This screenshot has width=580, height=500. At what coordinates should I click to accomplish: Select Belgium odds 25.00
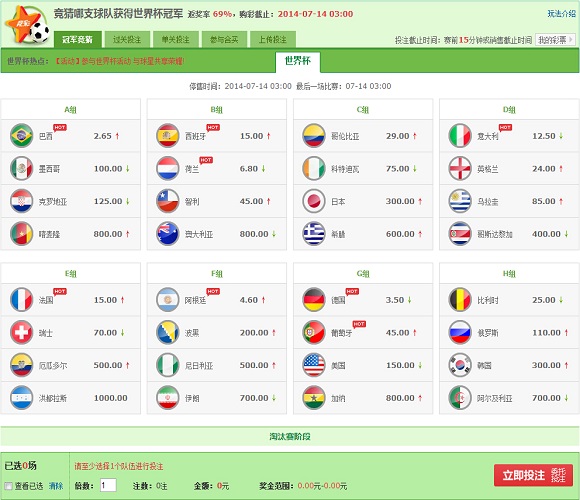(x=544, y=300)
